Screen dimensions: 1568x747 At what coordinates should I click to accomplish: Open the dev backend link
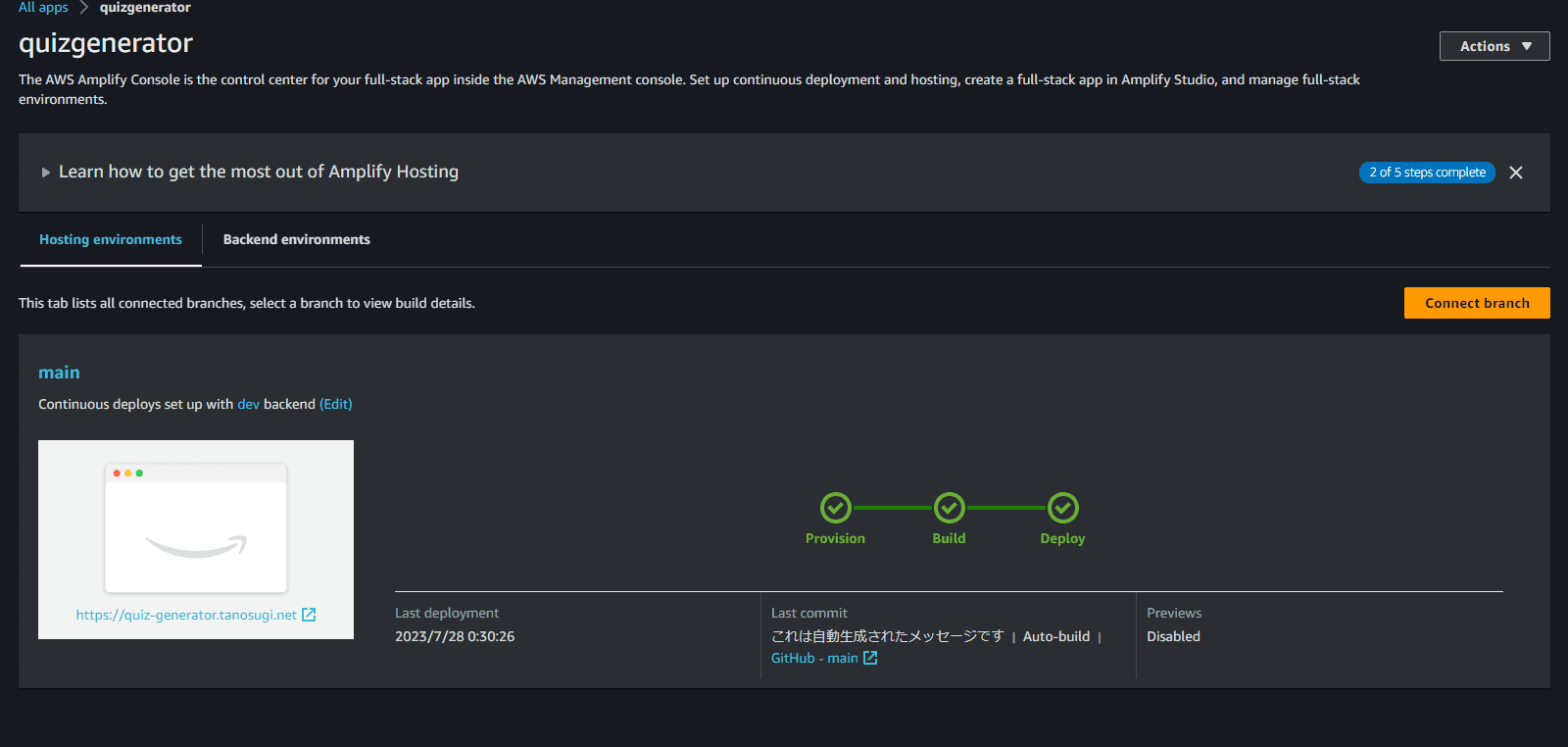(248, 404)
